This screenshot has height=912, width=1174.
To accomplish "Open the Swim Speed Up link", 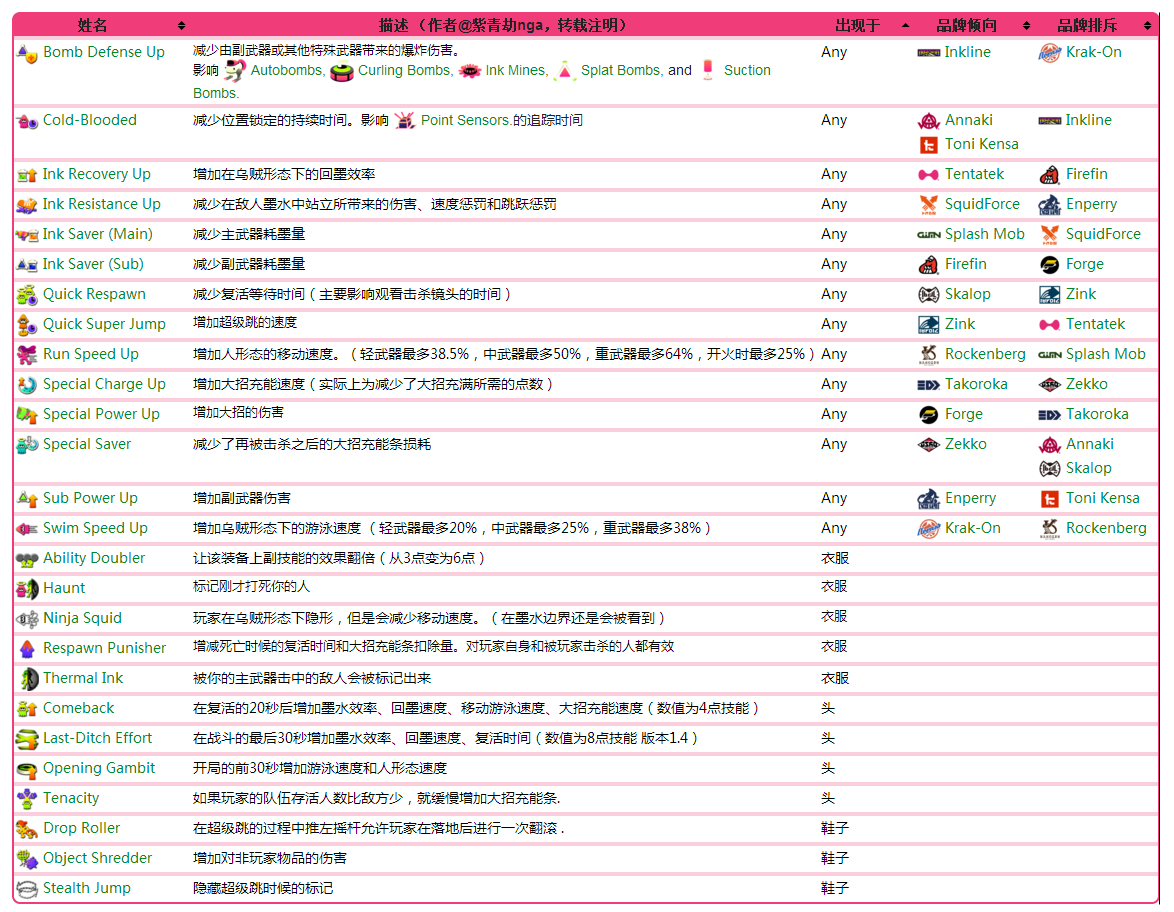I will [95, 528].
